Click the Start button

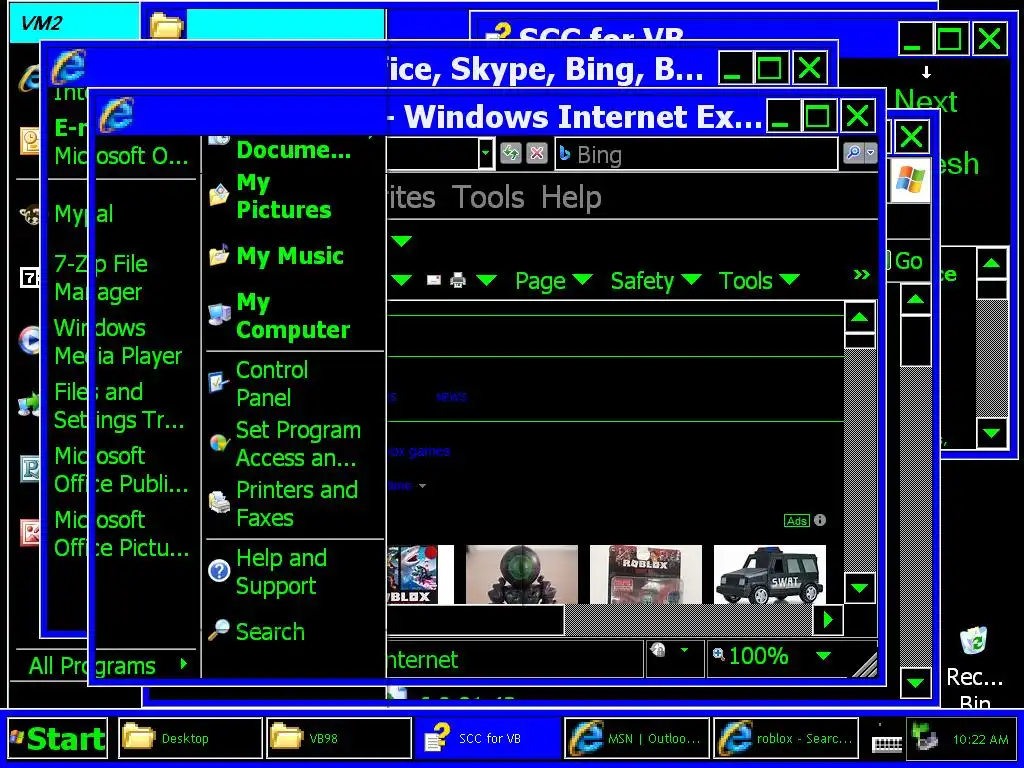click(57, 739)
